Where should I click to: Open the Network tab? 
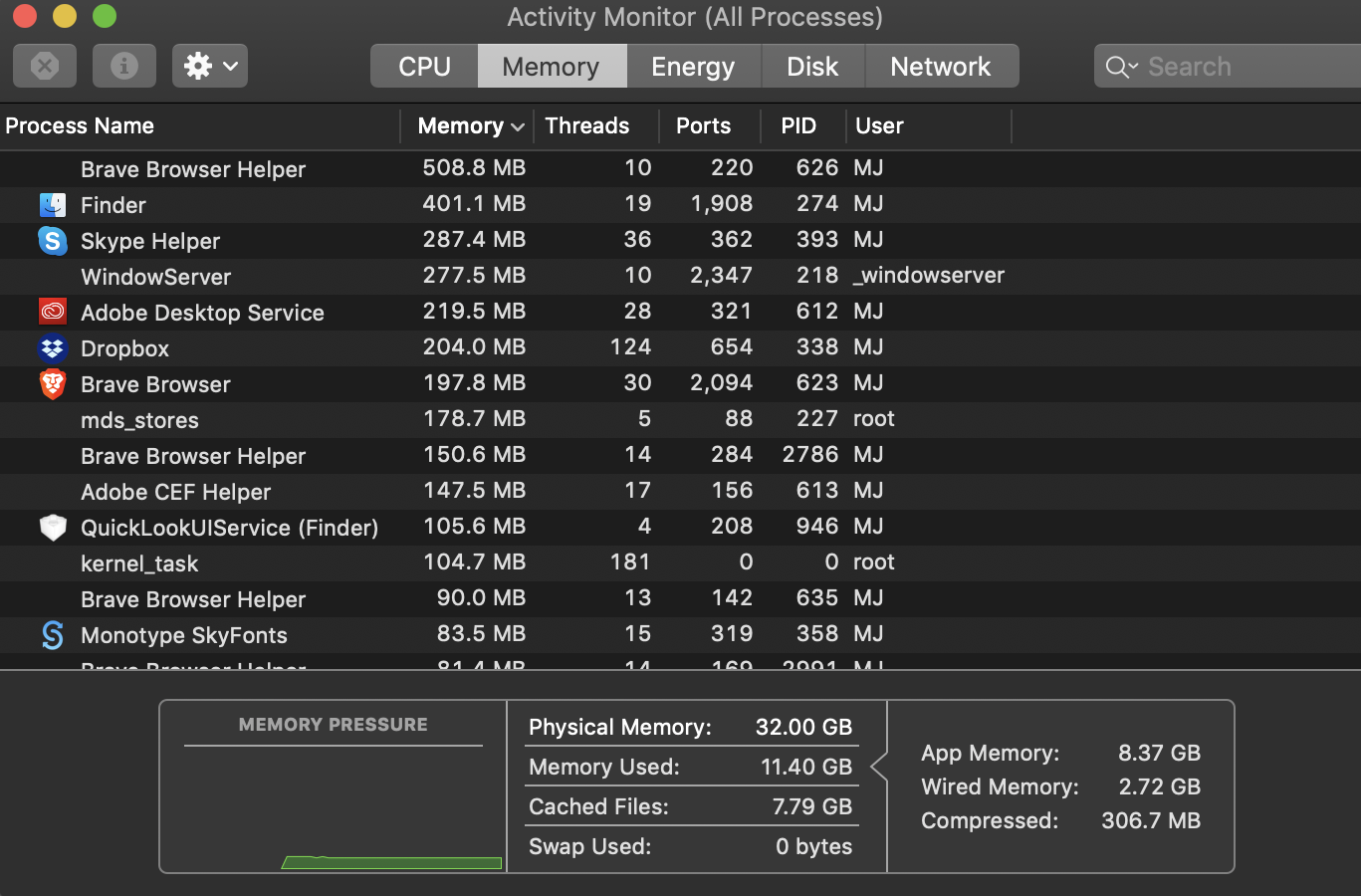point(941,66)
